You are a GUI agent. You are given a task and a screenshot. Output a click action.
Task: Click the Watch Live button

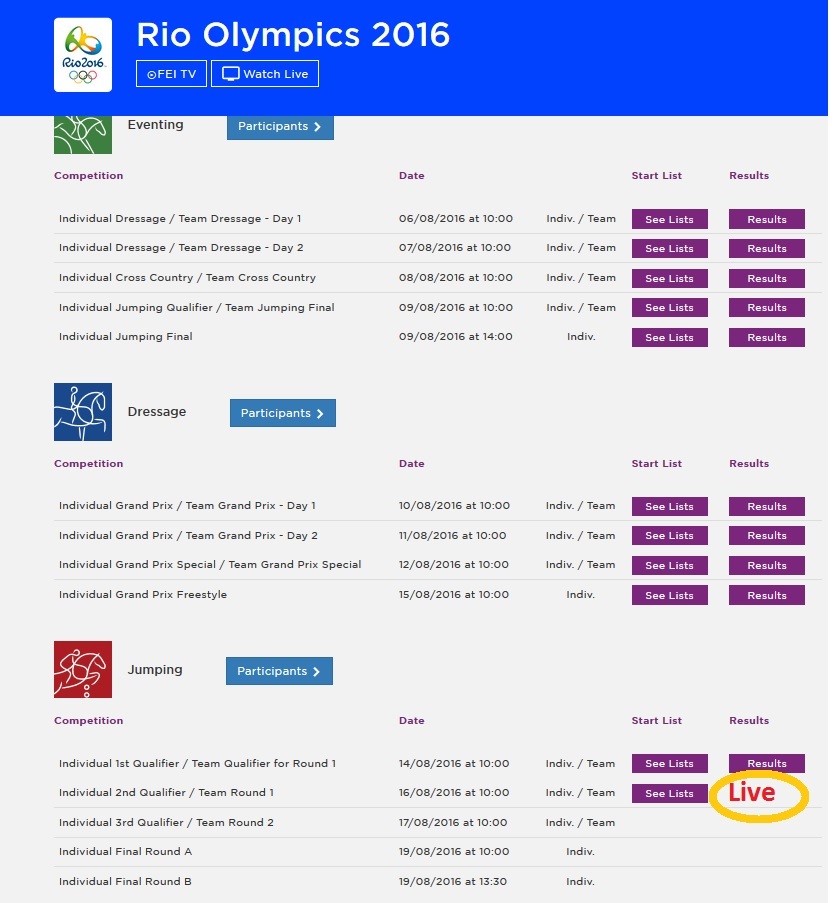(265, 74)
